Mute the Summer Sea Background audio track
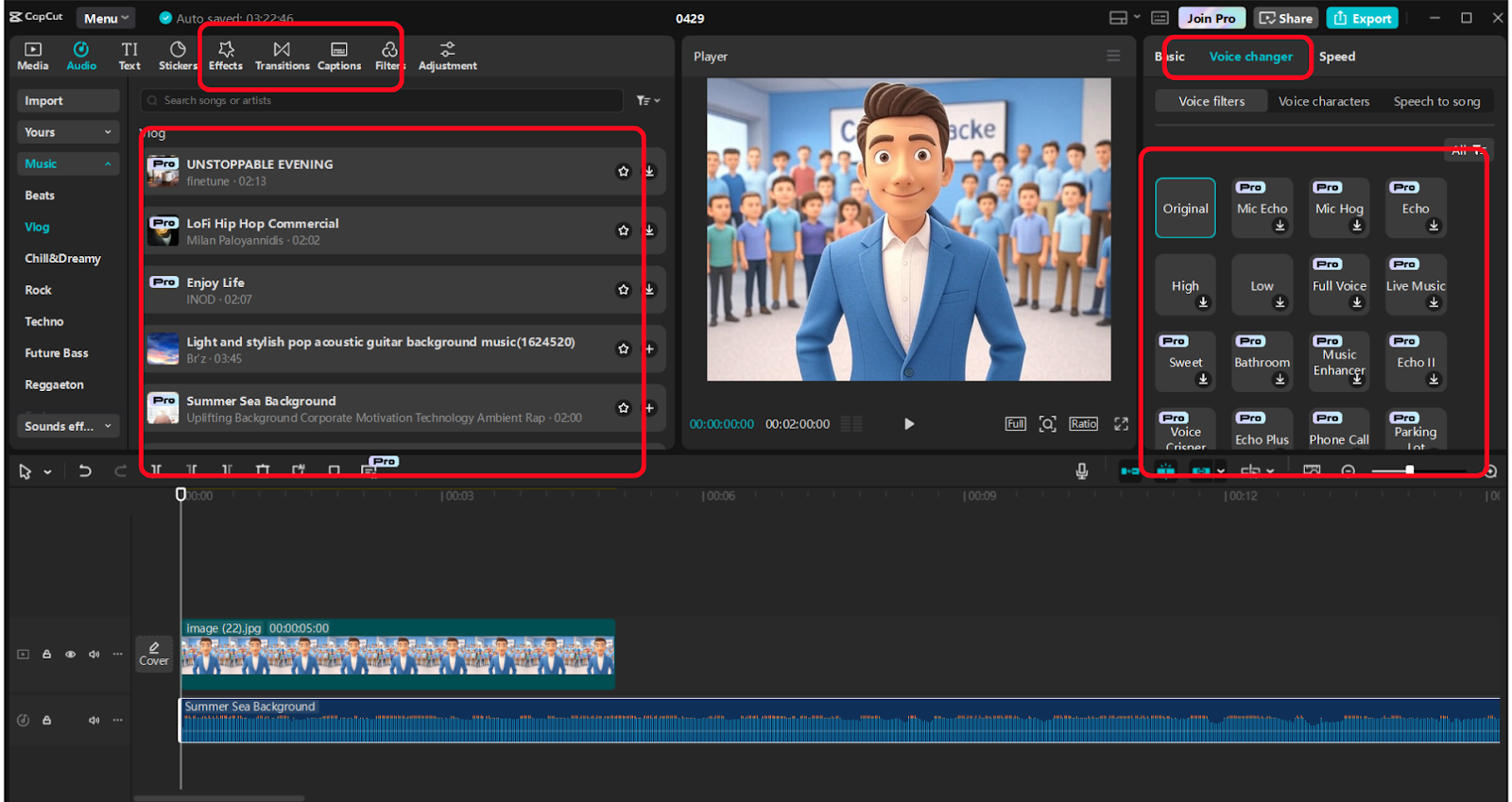Viewport: 1512px width, 802px height. coord(94,720)
